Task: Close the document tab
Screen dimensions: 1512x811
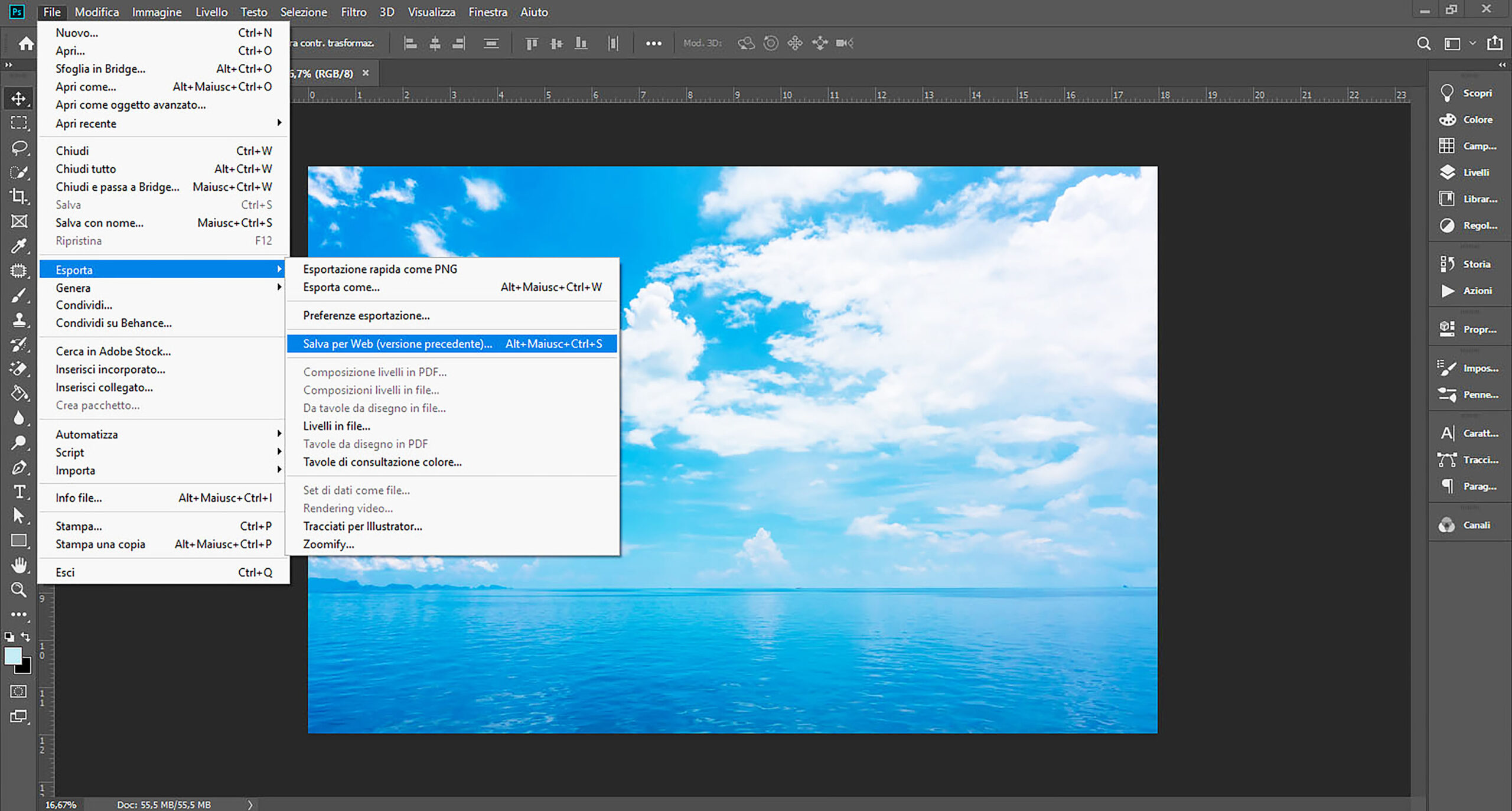Action: [x=366, y=73]
